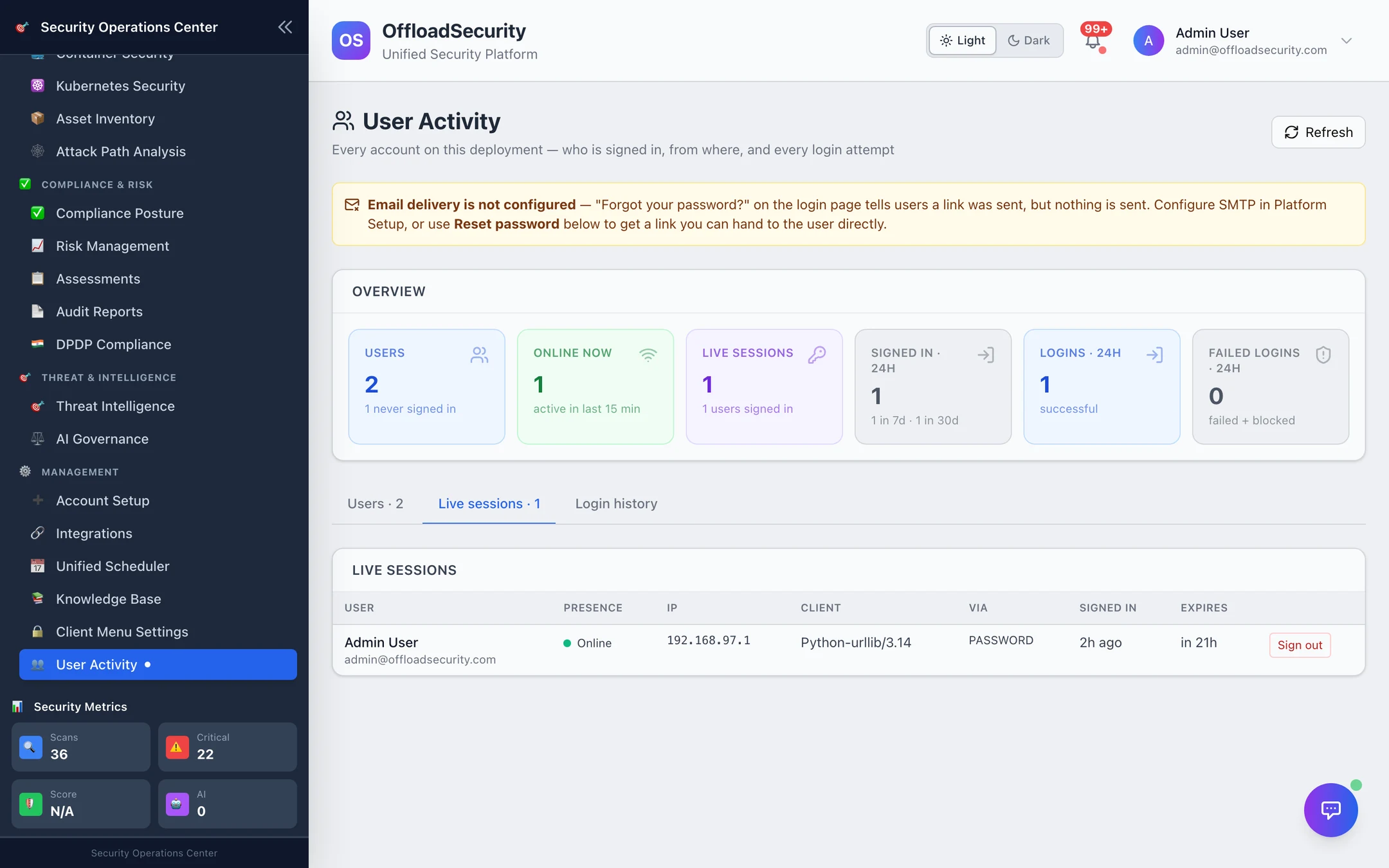Open the Logins · 24H overview card
1389x868 pixels.
coord(1102,386)
